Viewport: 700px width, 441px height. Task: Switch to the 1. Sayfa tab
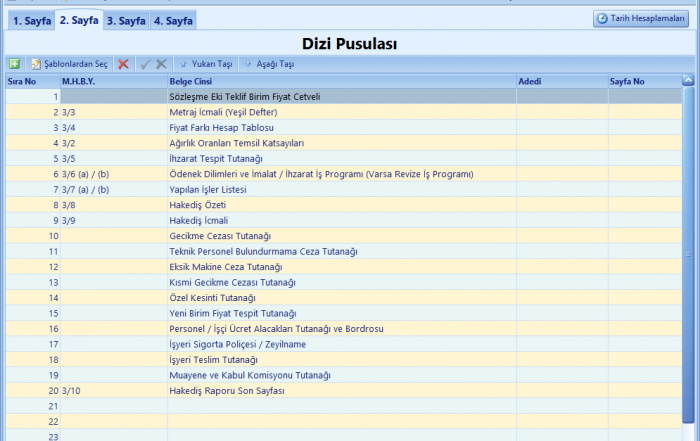[32, 20]
